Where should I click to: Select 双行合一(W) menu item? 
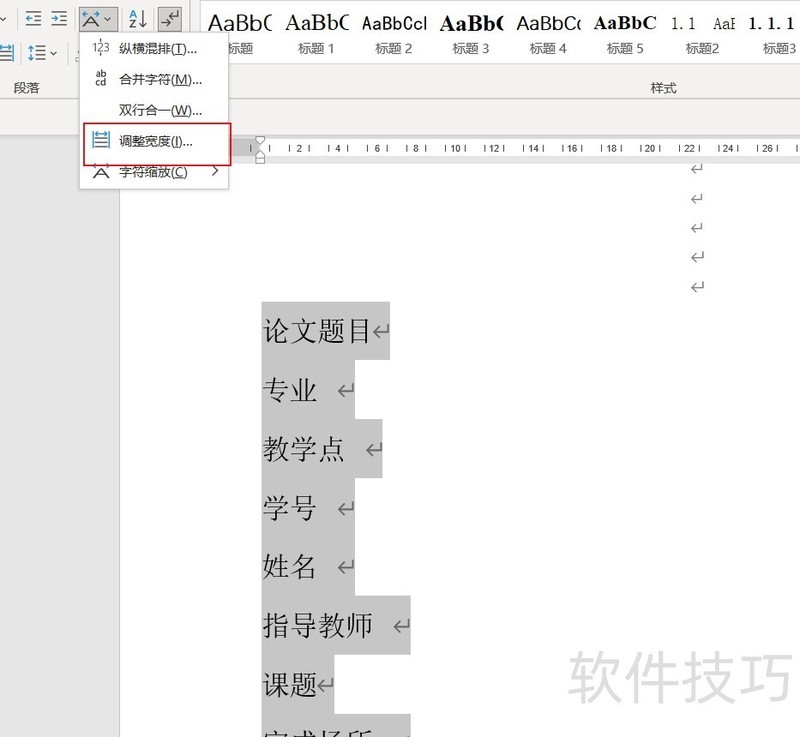click(154, 110)
